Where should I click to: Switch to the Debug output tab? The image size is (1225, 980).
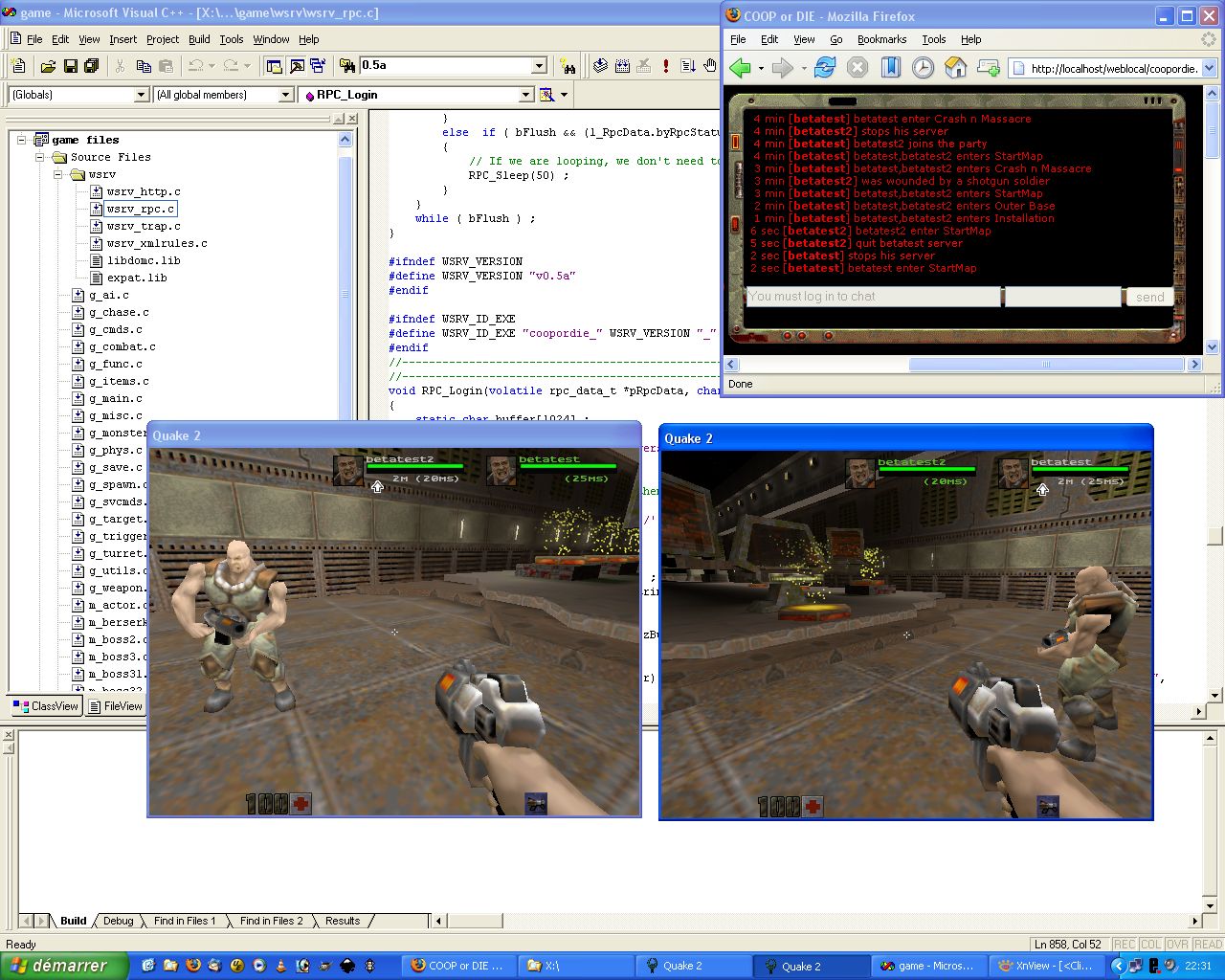pos(118,921)
